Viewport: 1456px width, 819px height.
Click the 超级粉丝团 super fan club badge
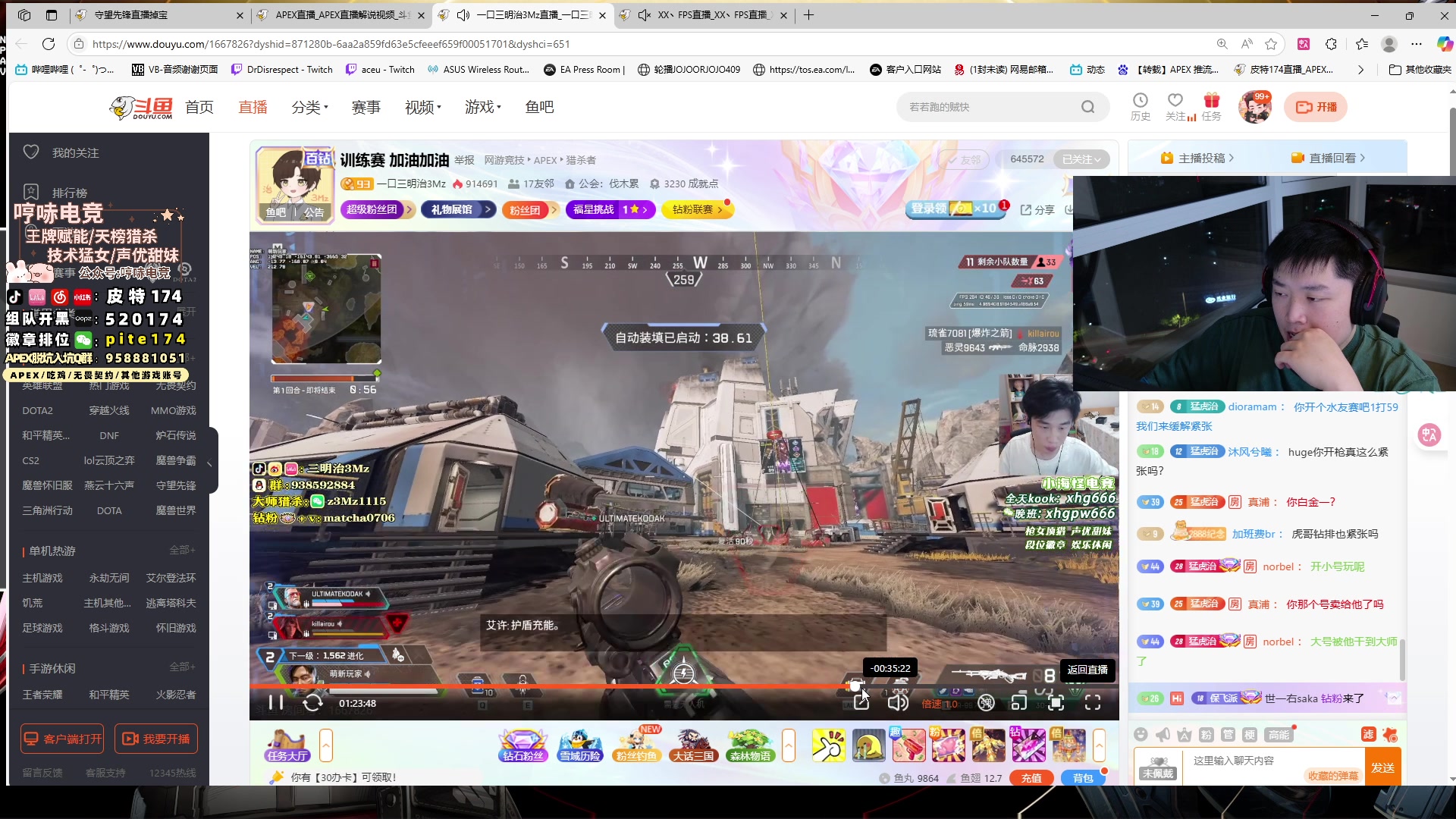[x=377, y=210]
